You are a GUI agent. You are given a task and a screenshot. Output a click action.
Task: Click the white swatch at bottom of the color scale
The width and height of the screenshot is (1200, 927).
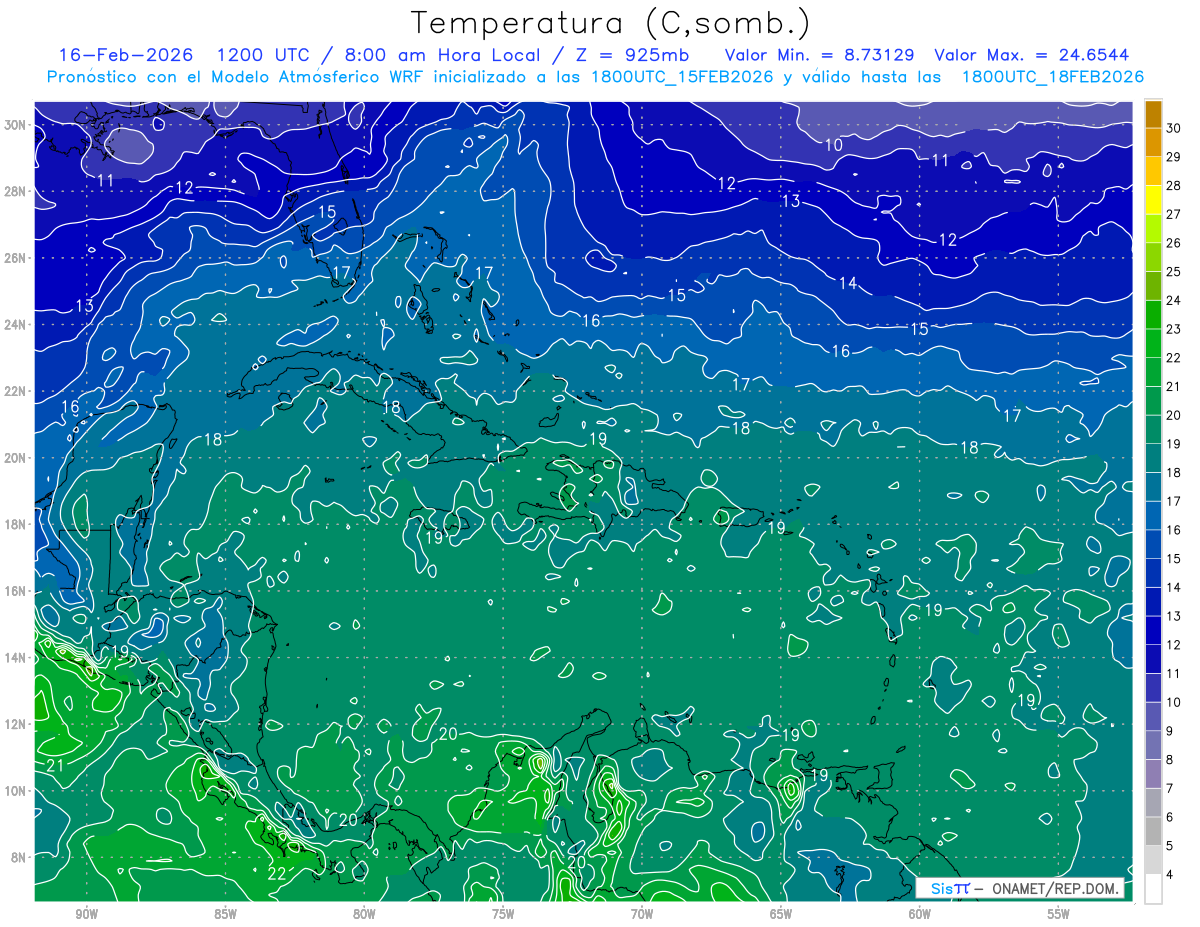click(1153, 889)
